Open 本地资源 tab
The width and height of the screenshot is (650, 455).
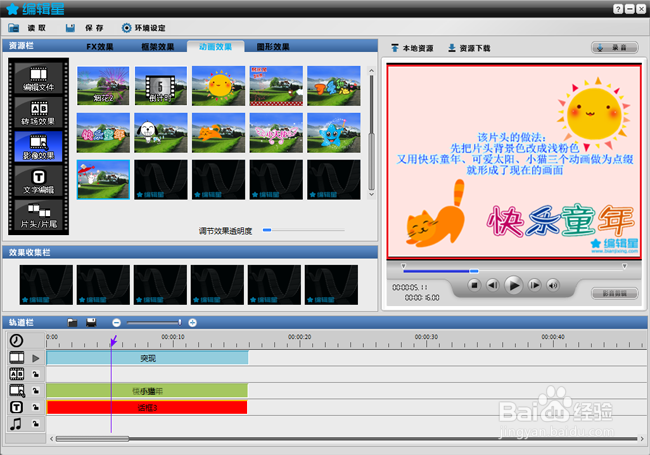[x=412, y=48]
